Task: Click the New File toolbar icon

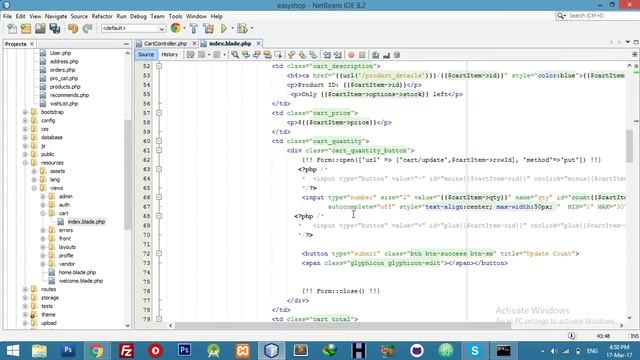Action: pos(12,29)
